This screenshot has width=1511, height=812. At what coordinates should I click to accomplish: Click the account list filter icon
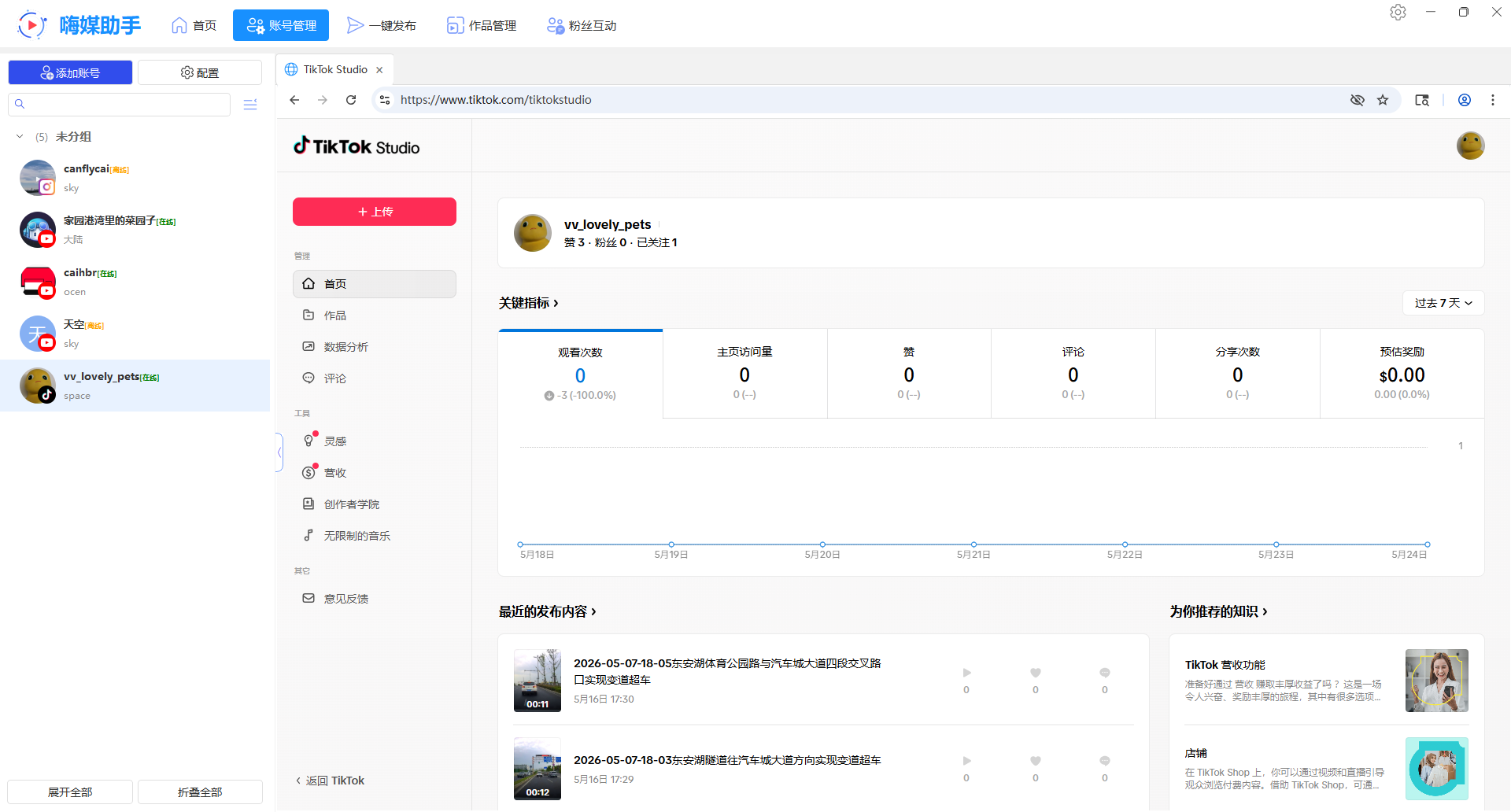pos(250,105)
